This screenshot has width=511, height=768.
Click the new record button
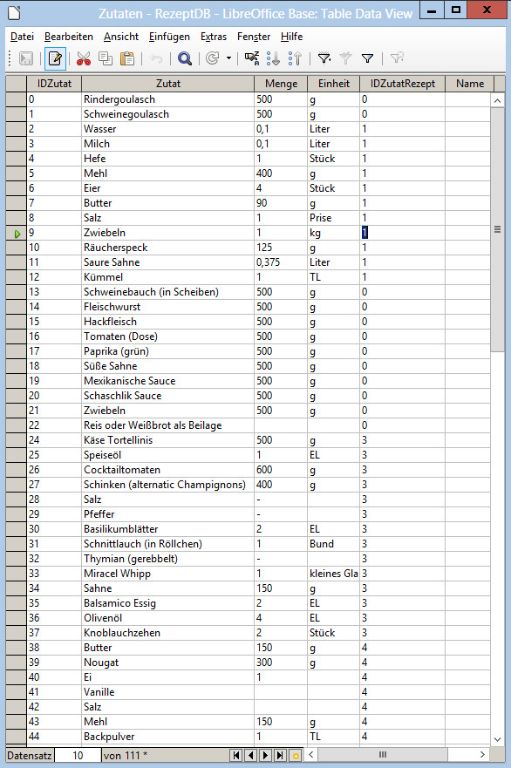point(295,755)
